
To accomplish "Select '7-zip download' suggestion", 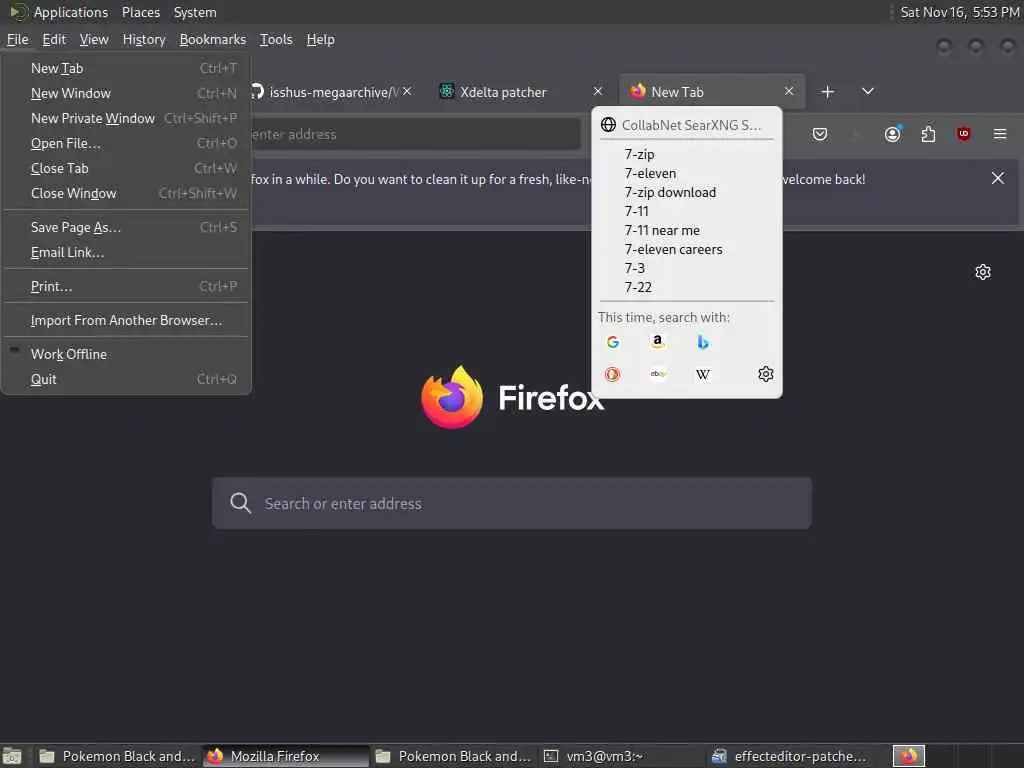I will pos(686,192).
